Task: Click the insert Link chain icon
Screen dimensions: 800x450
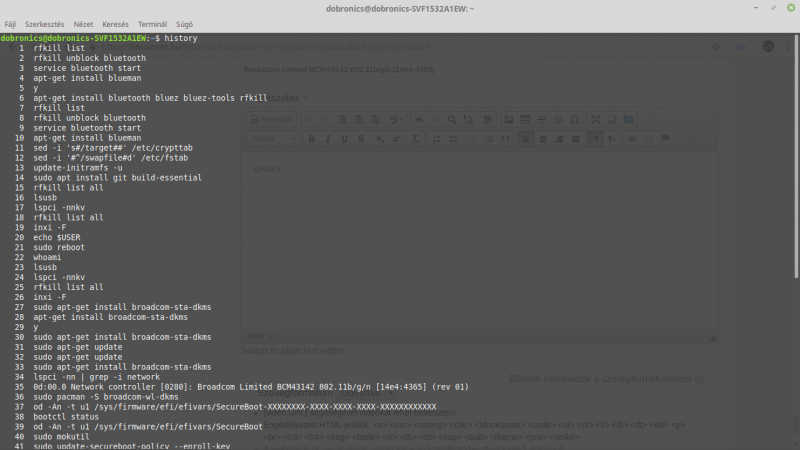Action: point(632,139)
